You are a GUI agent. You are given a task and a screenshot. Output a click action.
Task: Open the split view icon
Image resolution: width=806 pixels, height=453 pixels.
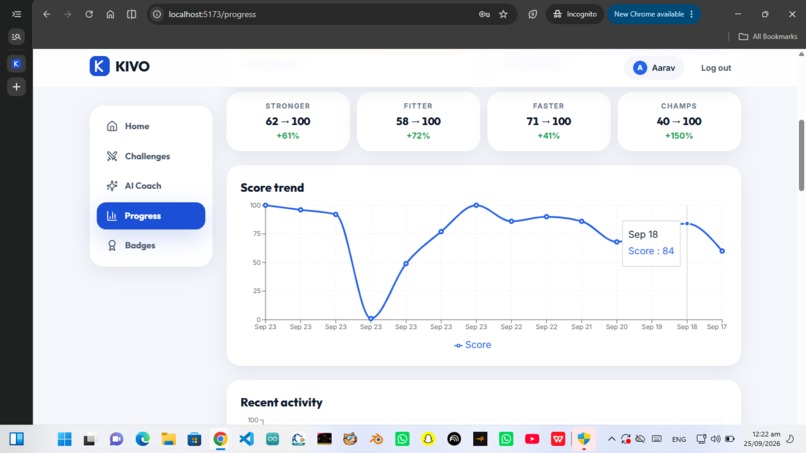[x=132, y=14]
